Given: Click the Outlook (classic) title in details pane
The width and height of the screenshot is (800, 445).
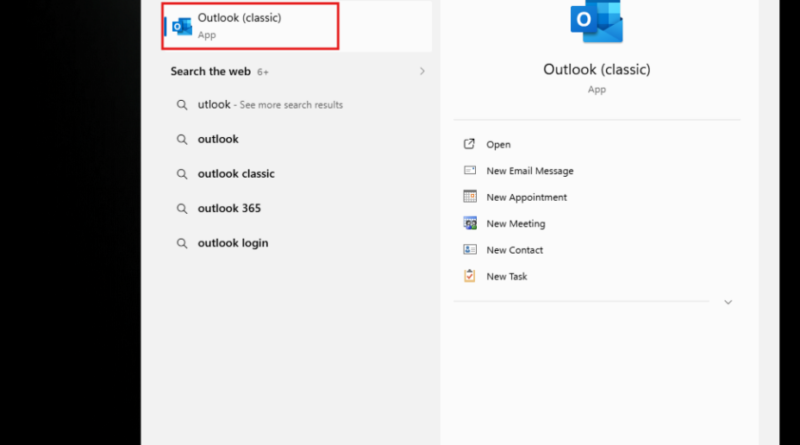Looking at the screenshot, I should pos(596,69).
